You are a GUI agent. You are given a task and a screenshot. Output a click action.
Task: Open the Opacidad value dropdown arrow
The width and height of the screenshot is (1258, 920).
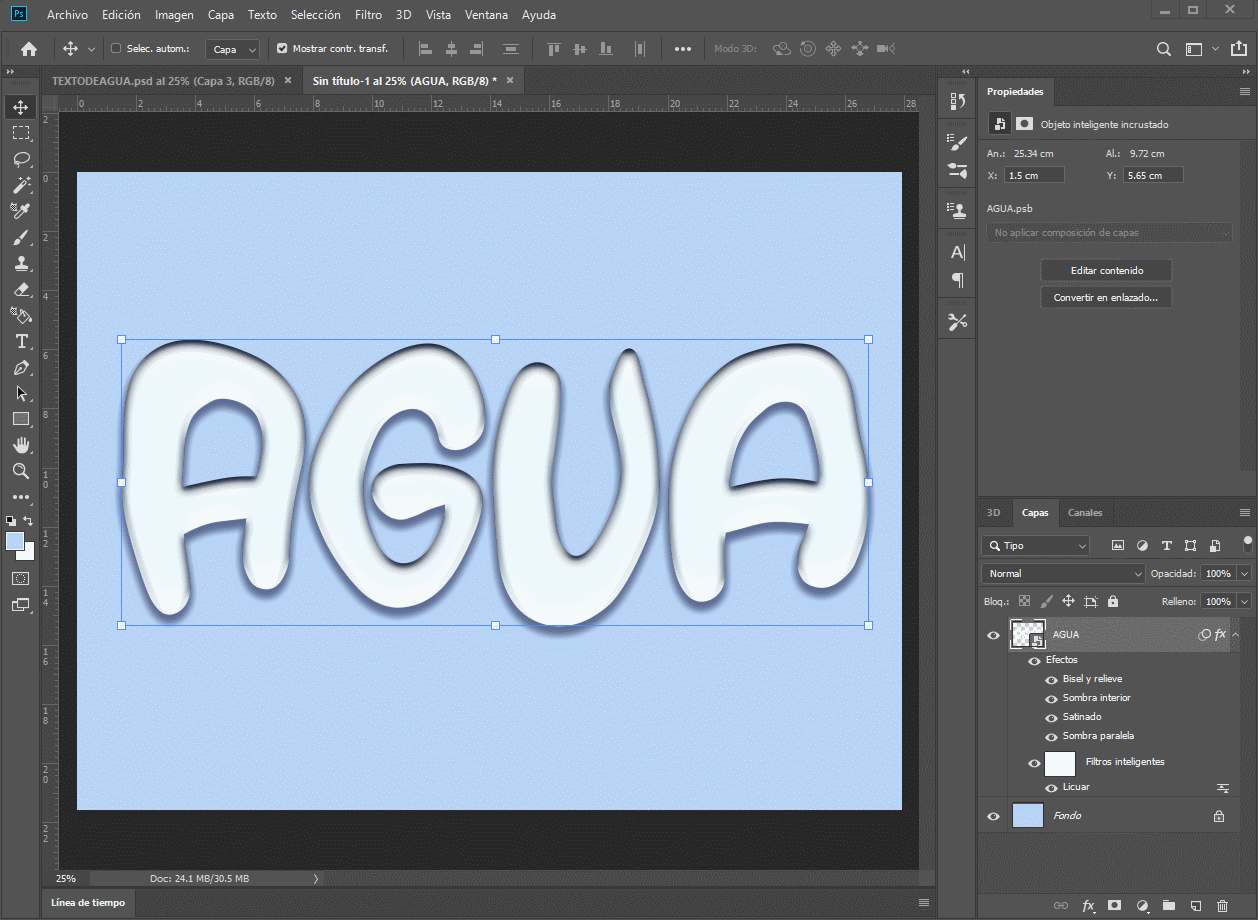click(x=1244, y=574)
